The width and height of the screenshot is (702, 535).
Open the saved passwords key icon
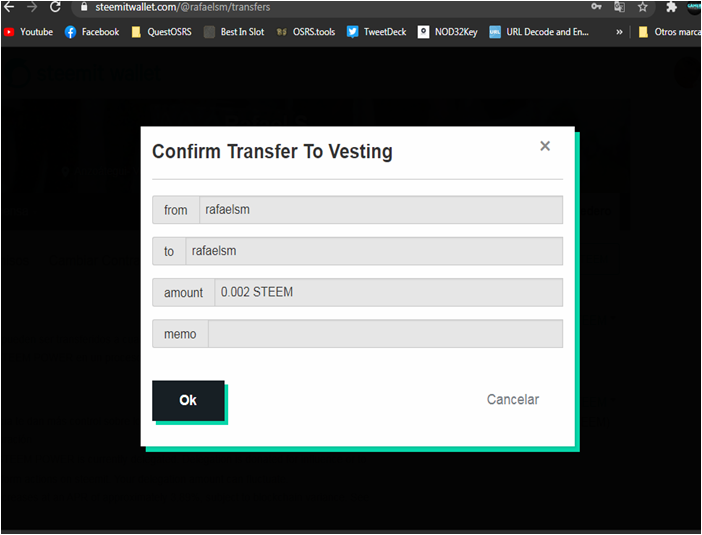[596, 6]
